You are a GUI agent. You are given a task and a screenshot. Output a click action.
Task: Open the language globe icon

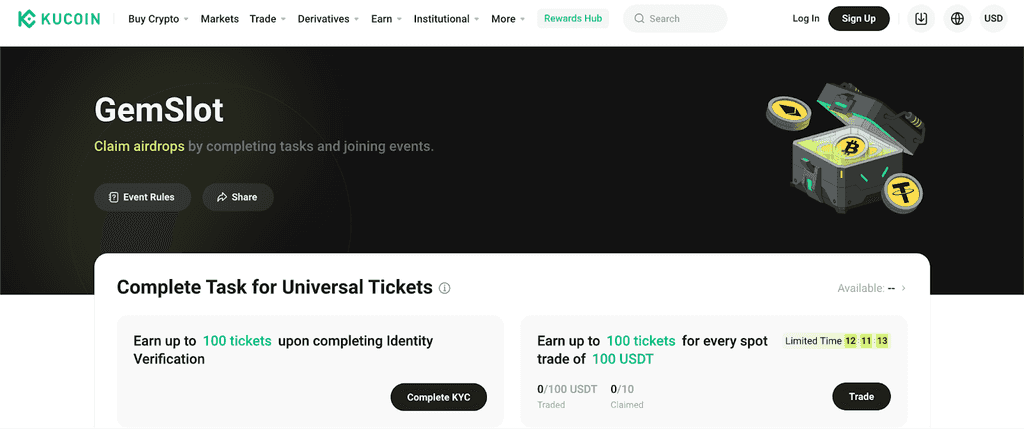click(957, 19)
